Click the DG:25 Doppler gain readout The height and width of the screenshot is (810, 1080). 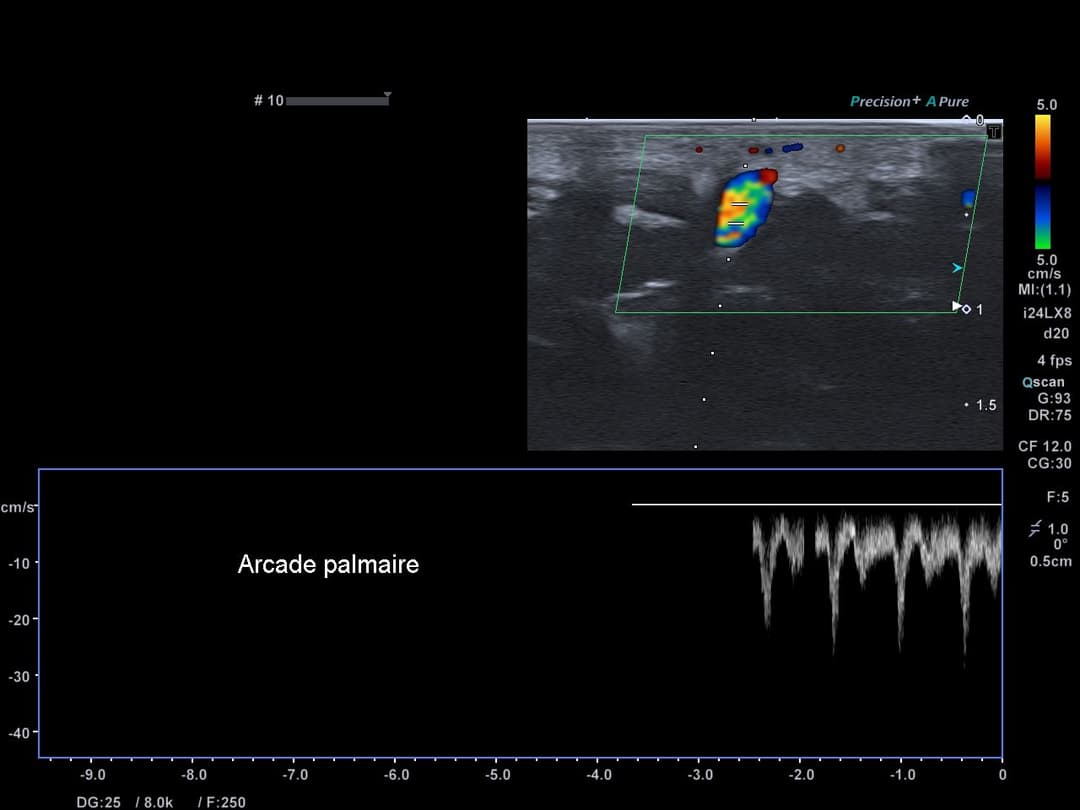(98, 802)
